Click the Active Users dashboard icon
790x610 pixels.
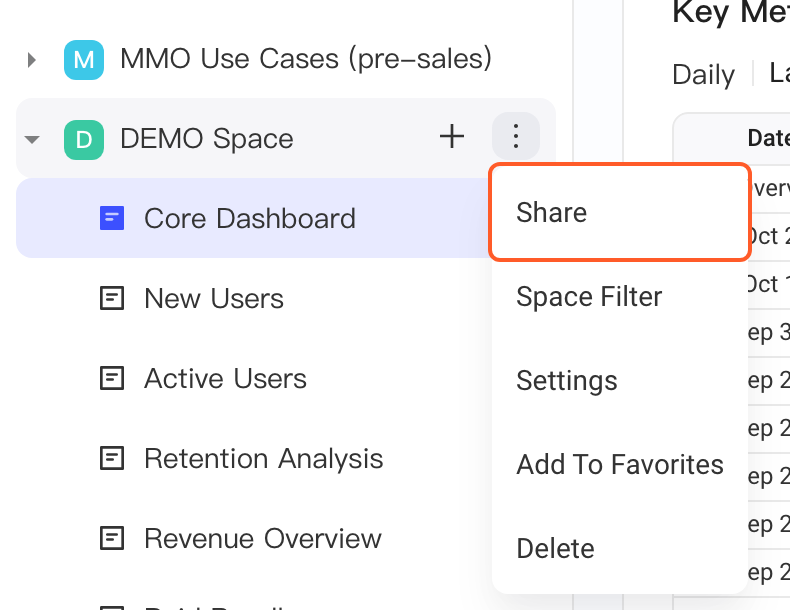(112, 378)
